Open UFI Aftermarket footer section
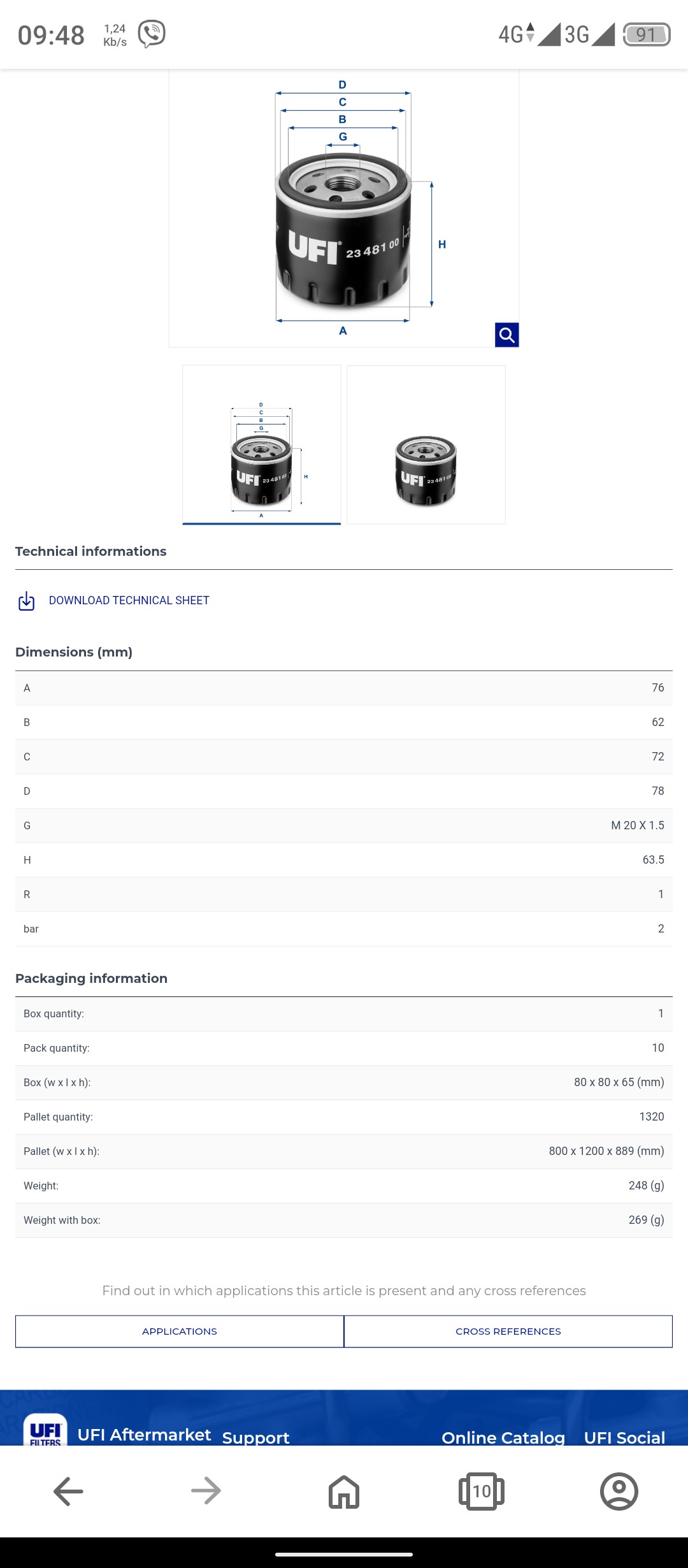The width and height of the screenshot is (688, 1568). [x=144, y=1435]
